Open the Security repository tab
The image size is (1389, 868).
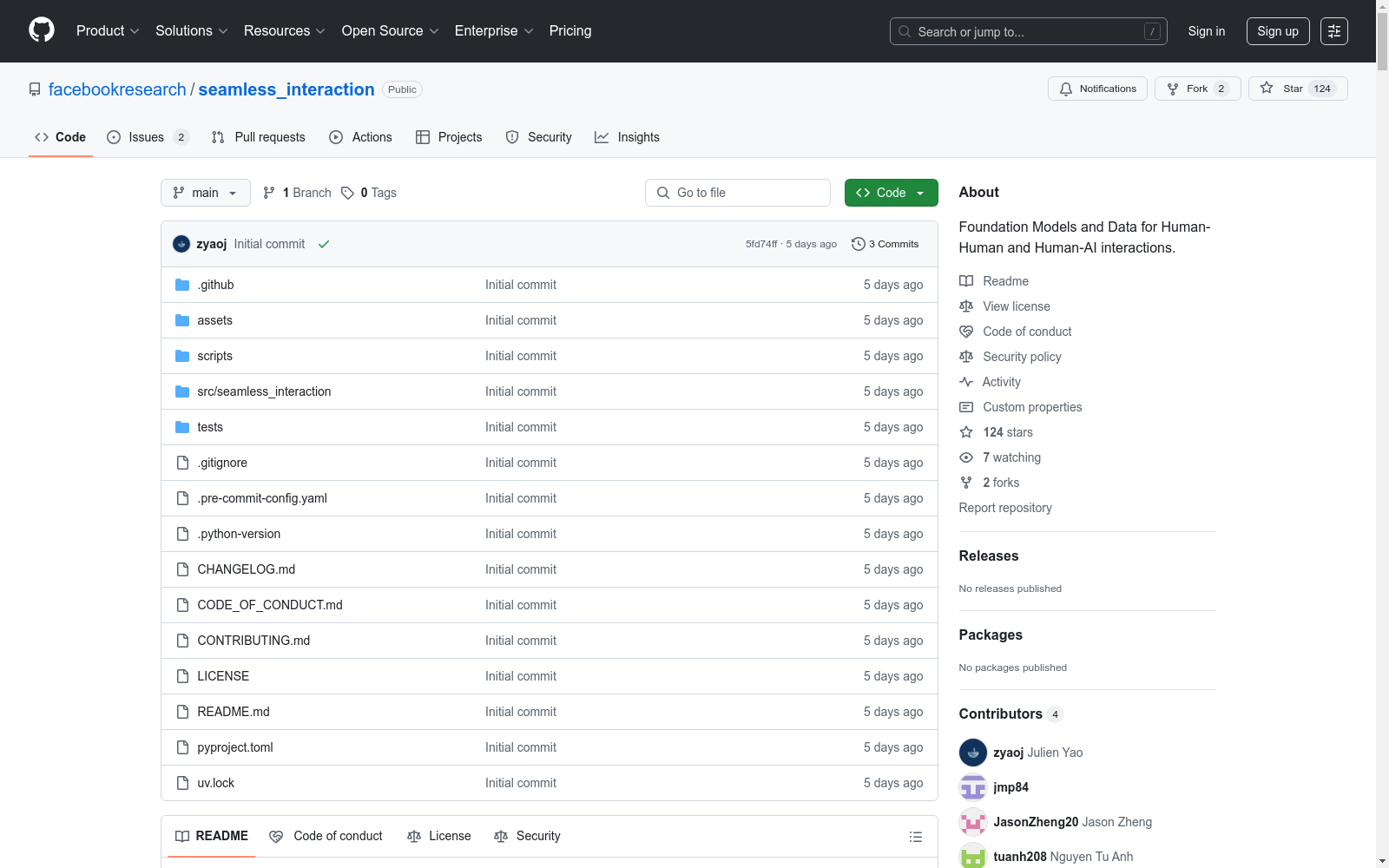click(x=539, y=137)
